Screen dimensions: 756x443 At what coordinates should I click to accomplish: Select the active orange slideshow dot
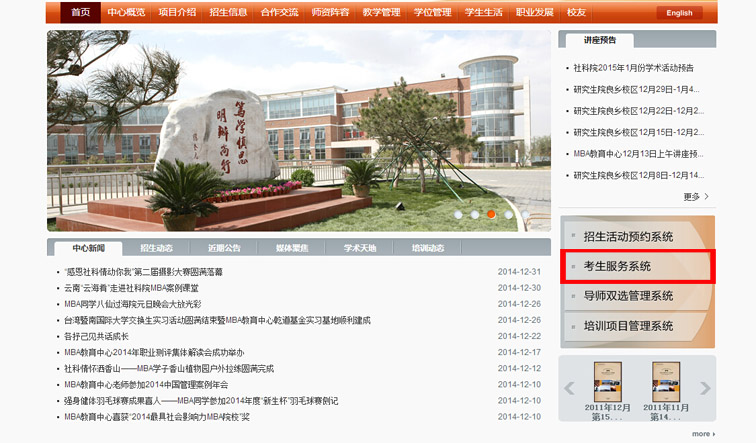pos(491,214)
